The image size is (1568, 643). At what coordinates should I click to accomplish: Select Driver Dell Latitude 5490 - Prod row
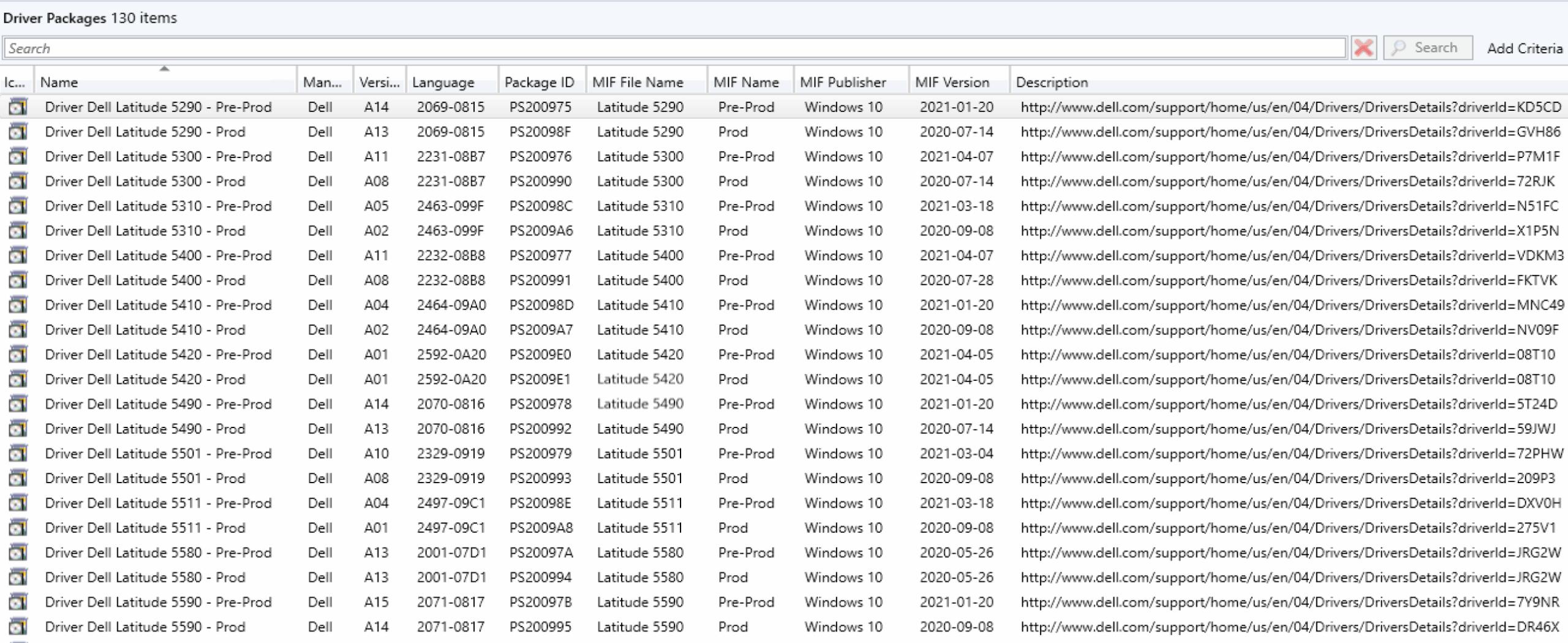tap(145, 429)
